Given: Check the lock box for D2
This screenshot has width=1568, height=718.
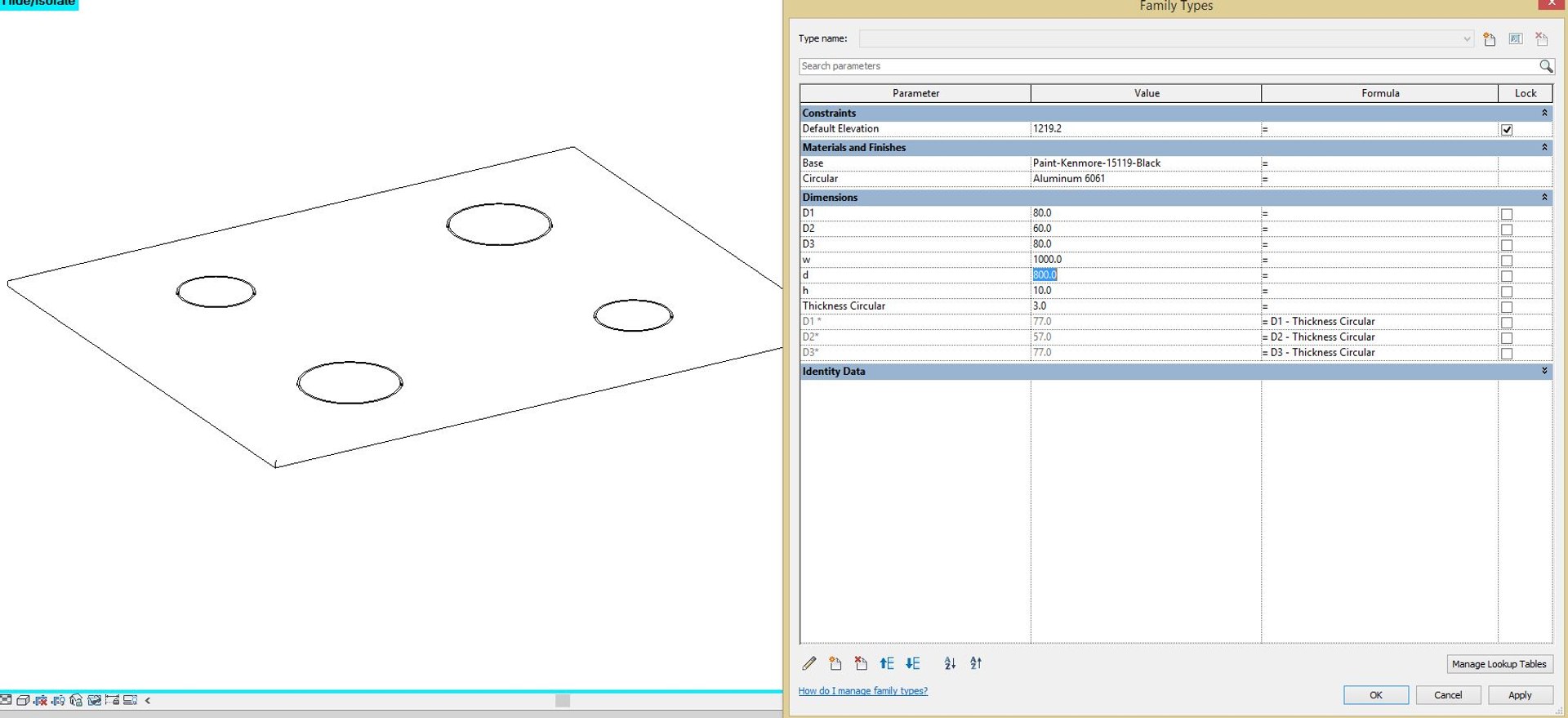Looking at the screenshot, I should pos(1507,230).
